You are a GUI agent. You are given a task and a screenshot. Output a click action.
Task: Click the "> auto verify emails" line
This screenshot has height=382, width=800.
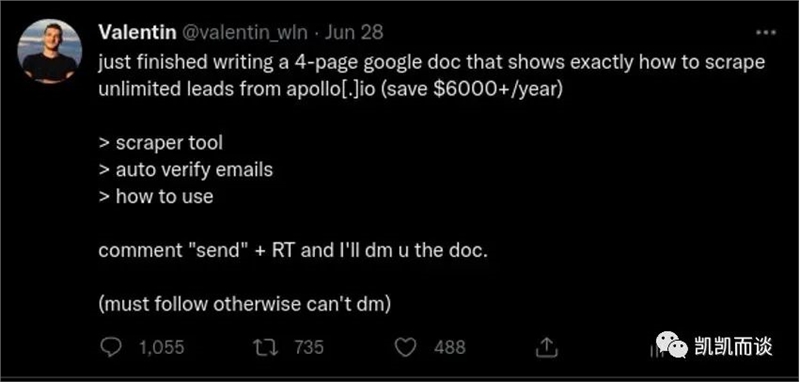click(186, 169)
